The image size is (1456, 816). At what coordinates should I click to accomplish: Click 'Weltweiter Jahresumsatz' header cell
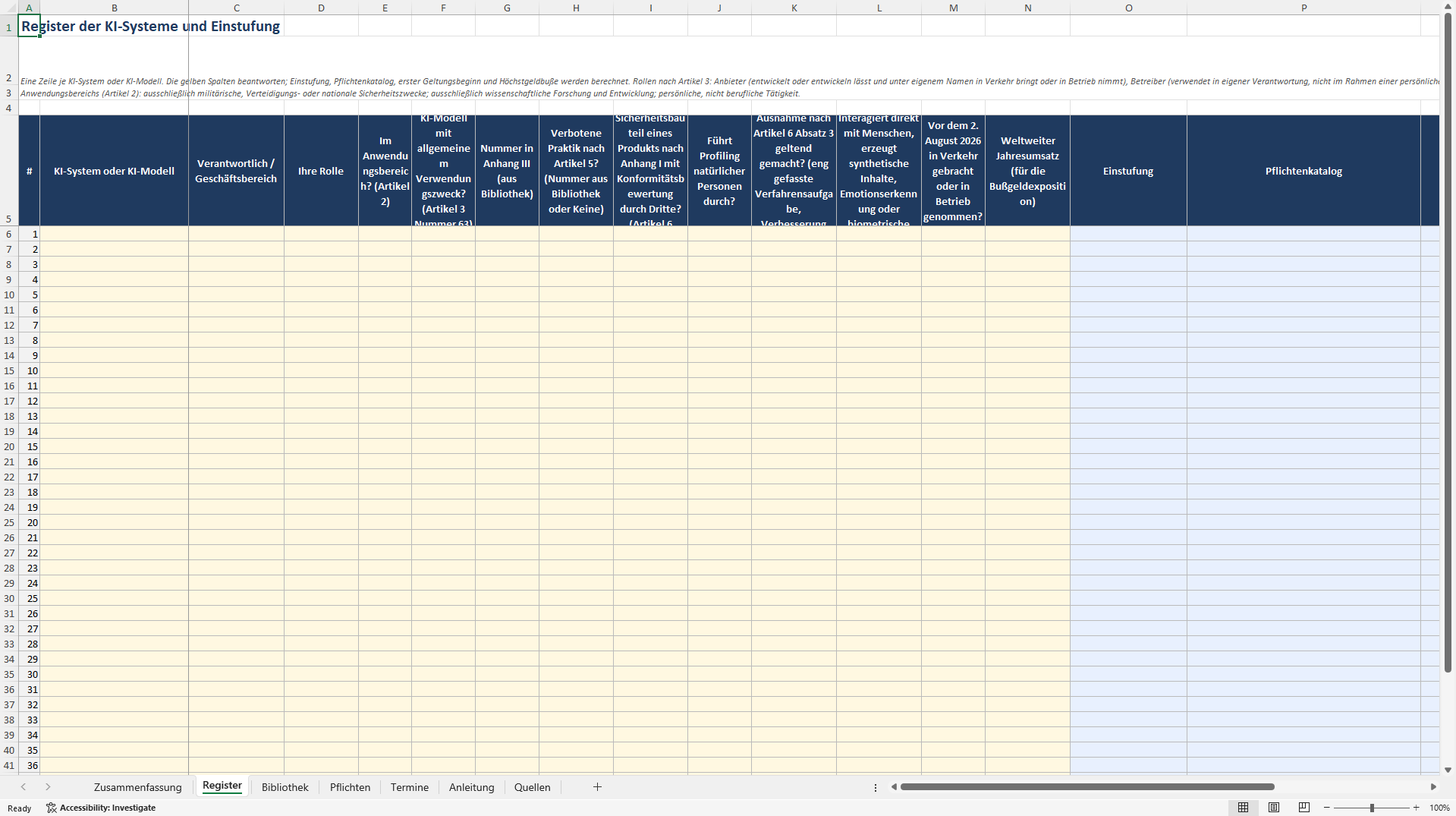coord(1027,171)
